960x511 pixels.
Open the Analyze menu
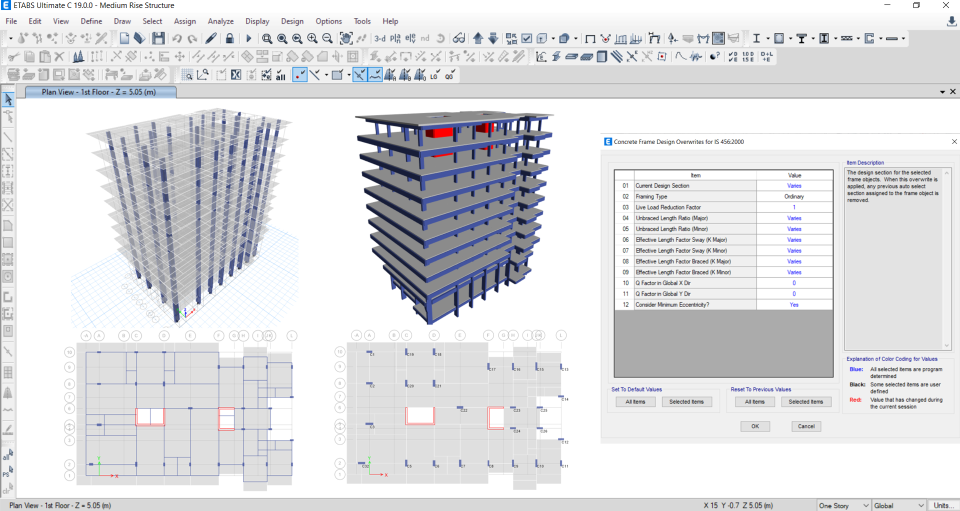(x=221, y=21)
